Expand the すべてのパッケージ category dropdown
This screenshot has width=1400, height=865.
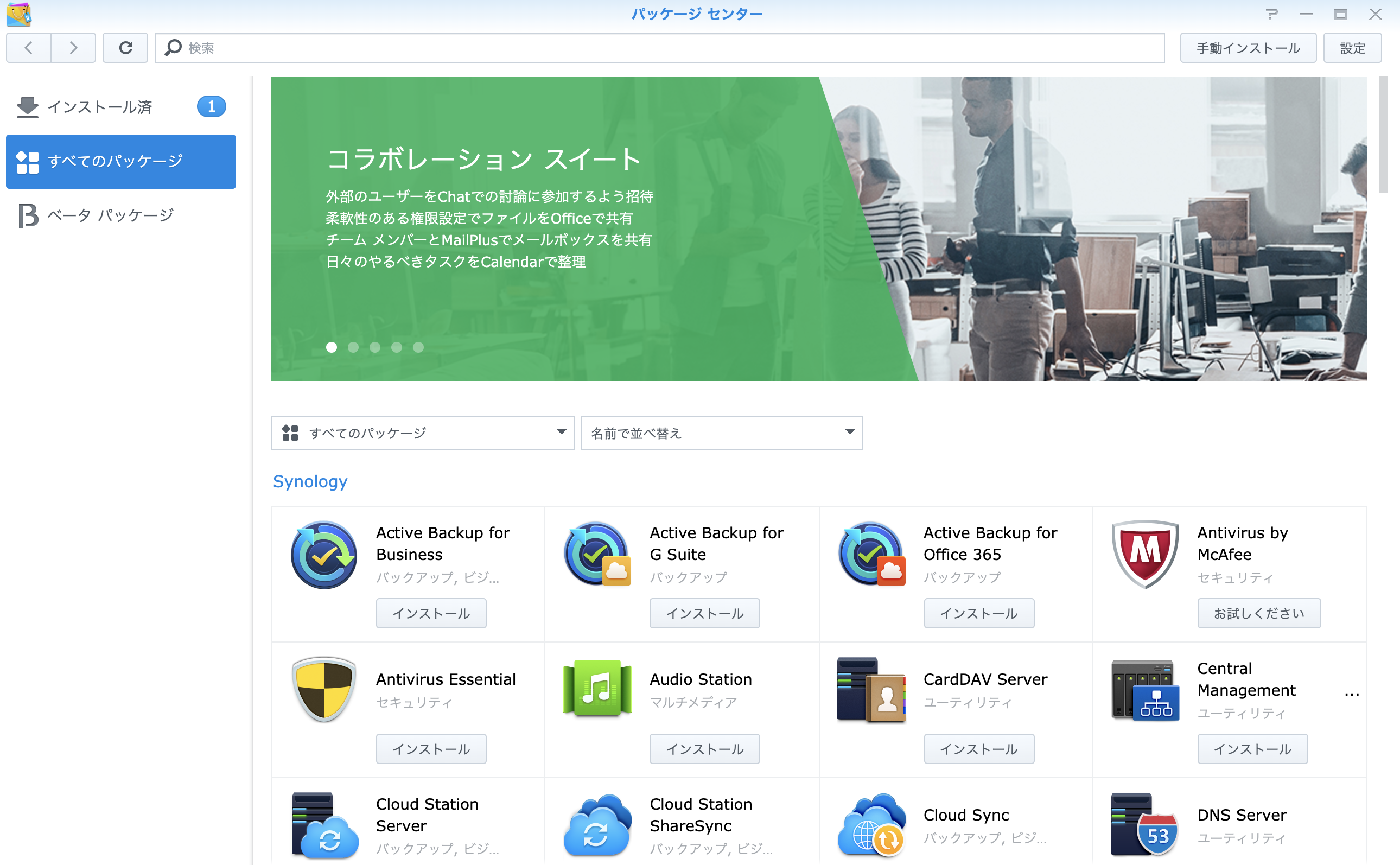coord(422,433)
